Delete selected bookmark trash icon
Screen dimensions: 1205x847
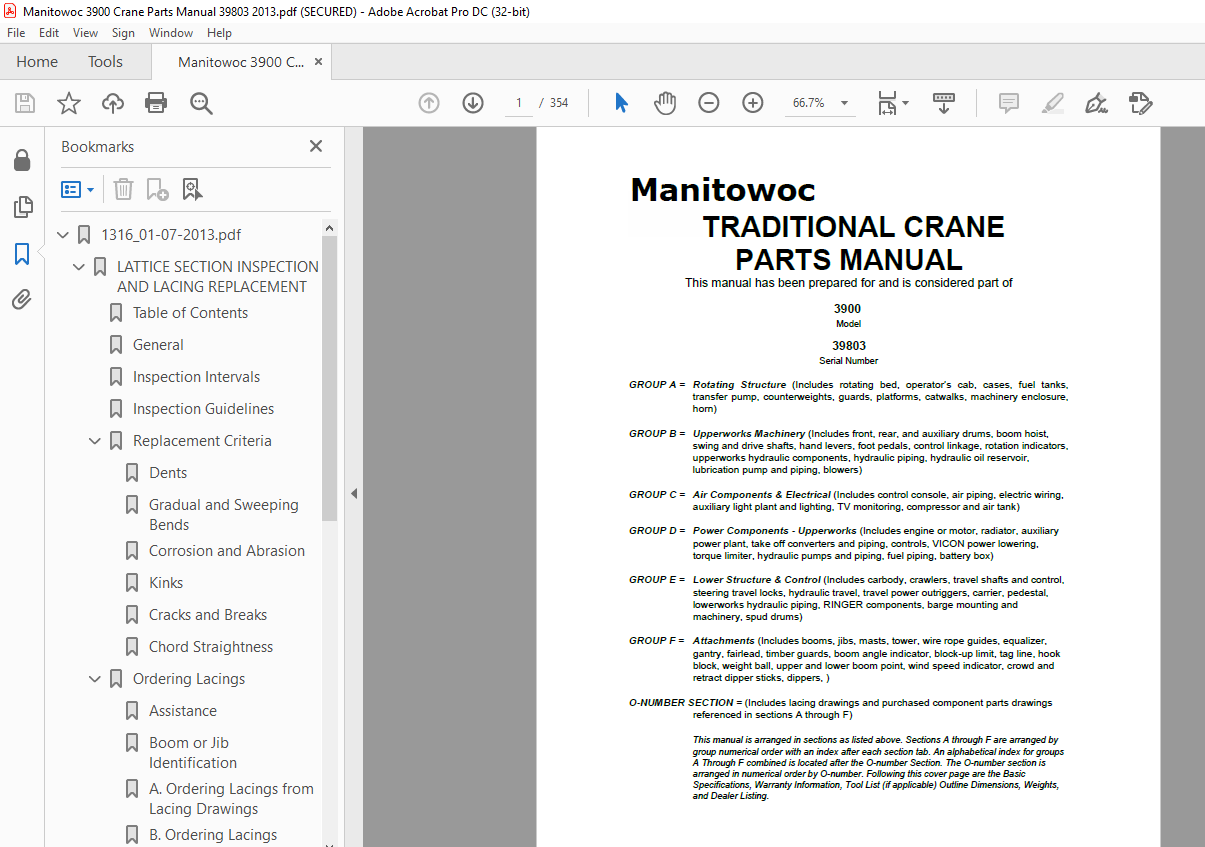pyautogui.click(x=123, y=189)
